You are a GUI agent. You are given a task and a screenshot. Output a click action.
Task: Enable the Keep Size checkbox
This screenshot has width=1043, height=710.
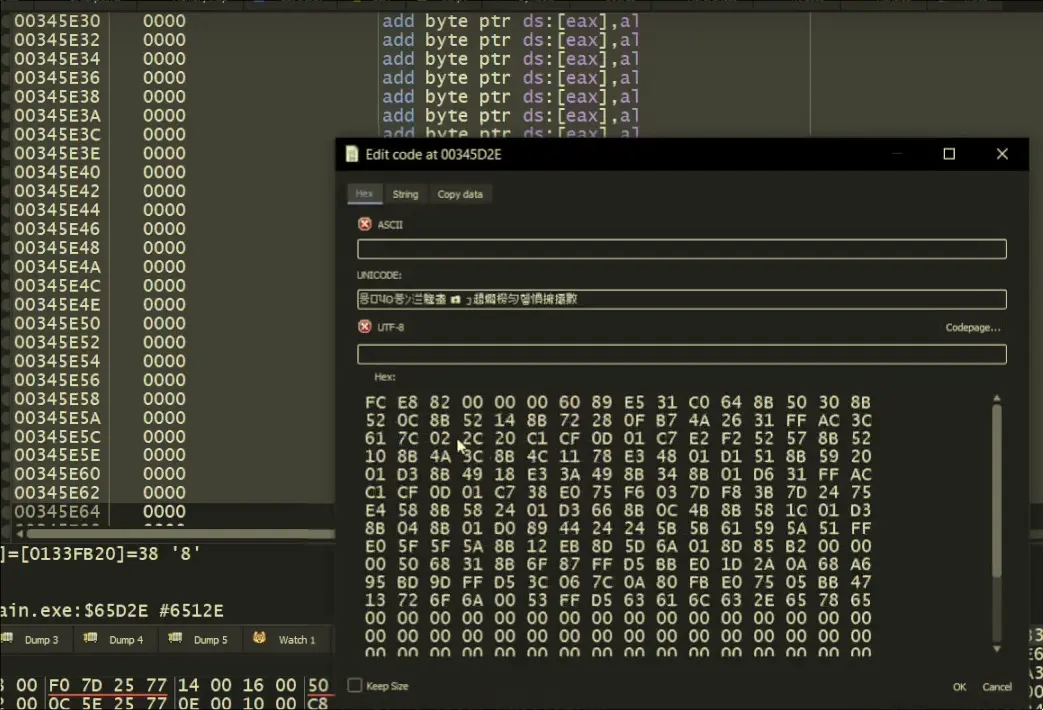click(355, 686)
